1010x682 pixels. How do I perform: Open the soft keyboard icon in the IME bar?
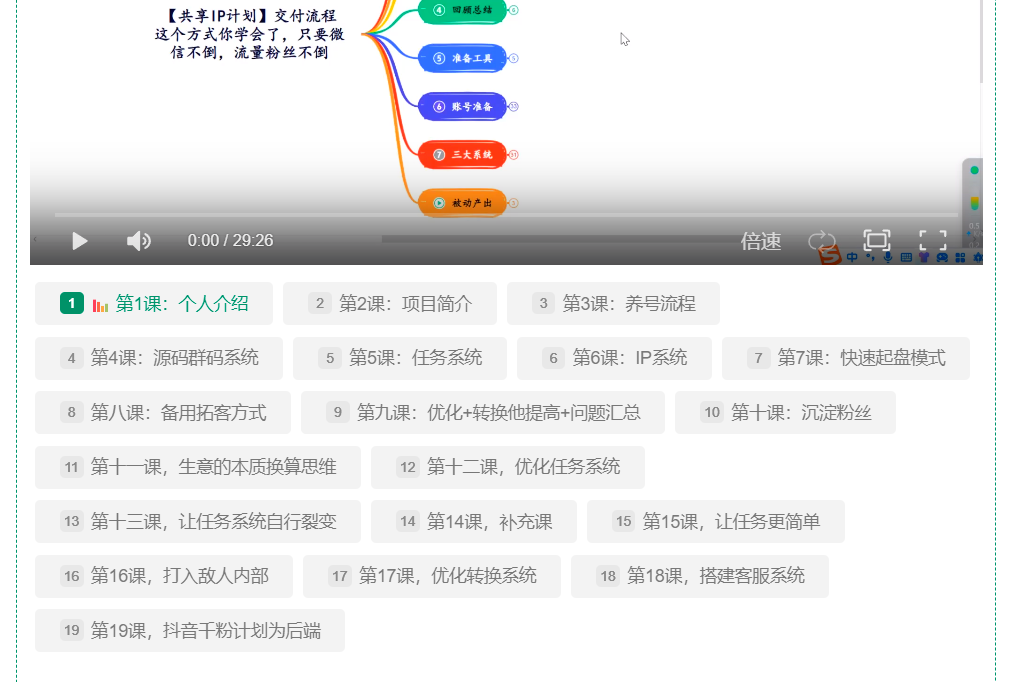tap(906, 257)
